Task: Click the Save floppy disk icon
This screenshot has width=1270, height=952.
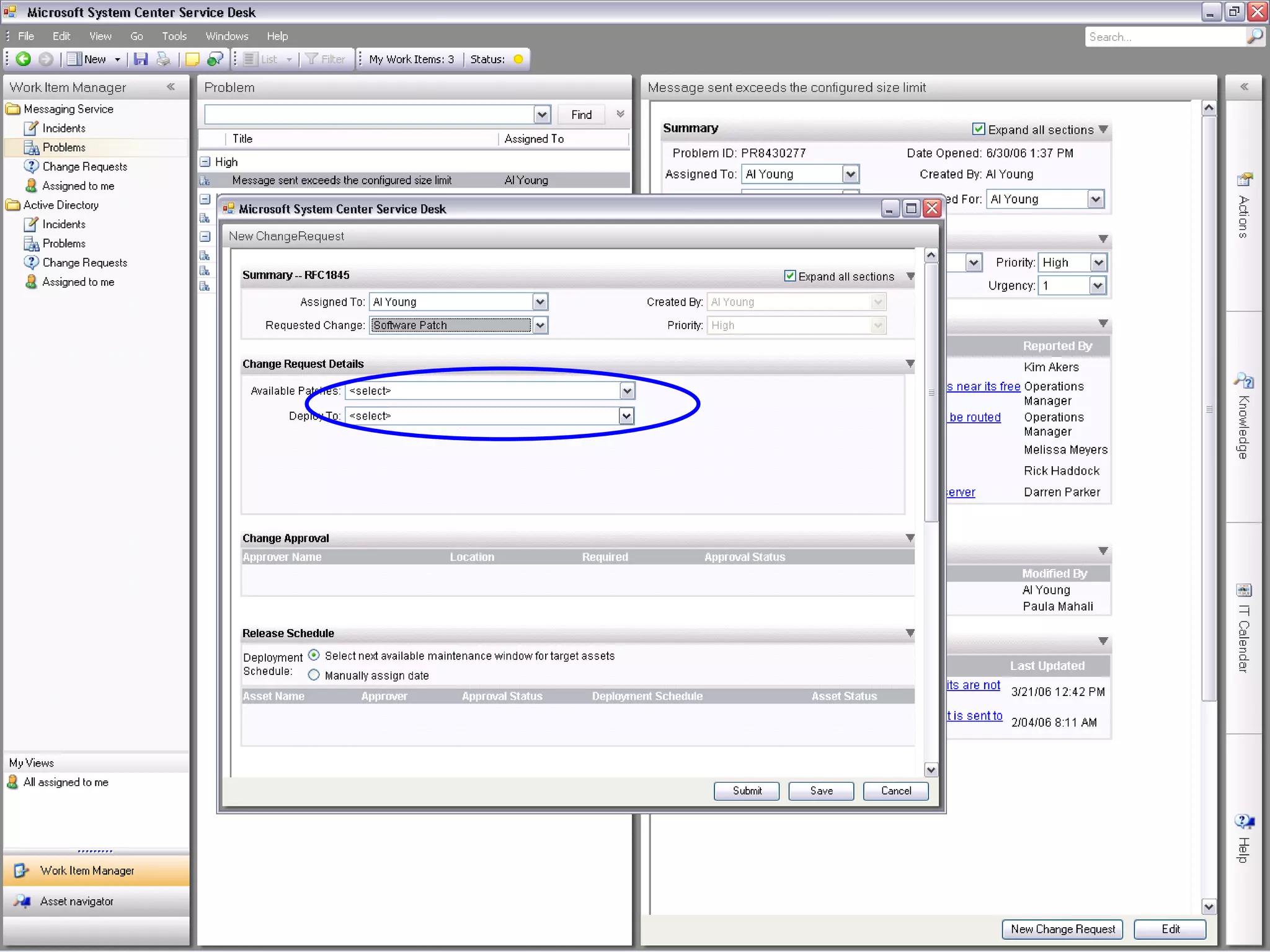Action: pos(141,59)
